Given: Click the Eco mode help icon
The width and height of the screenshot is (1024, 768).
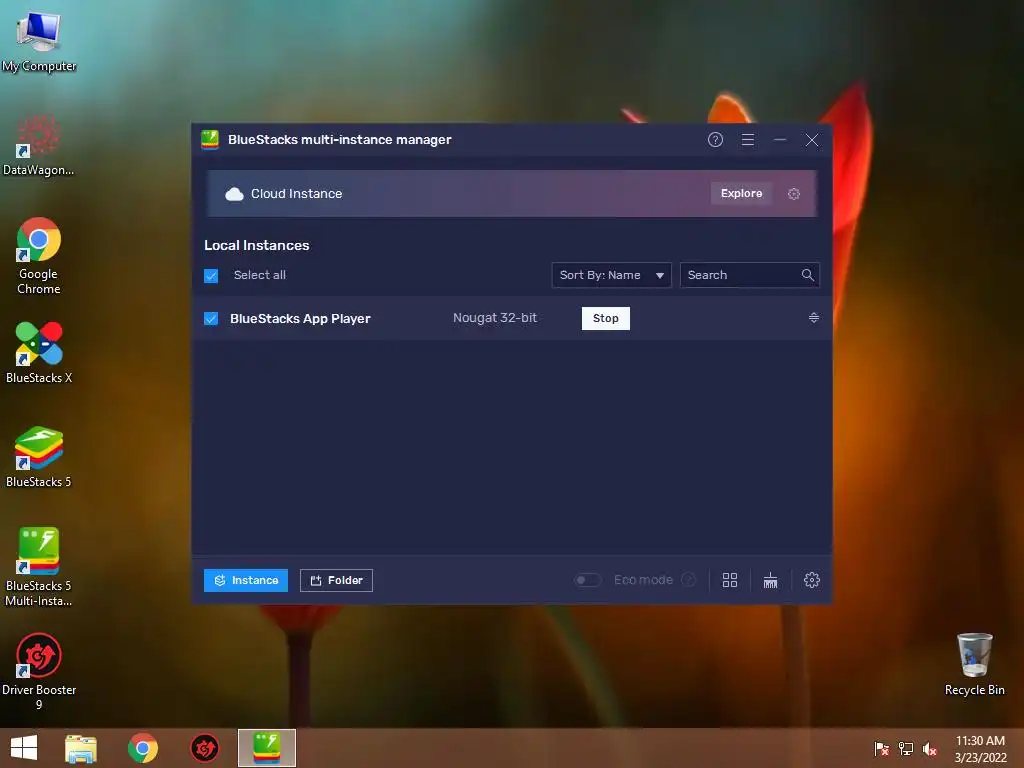Looking at the screenshot, I should pos(688,580).
